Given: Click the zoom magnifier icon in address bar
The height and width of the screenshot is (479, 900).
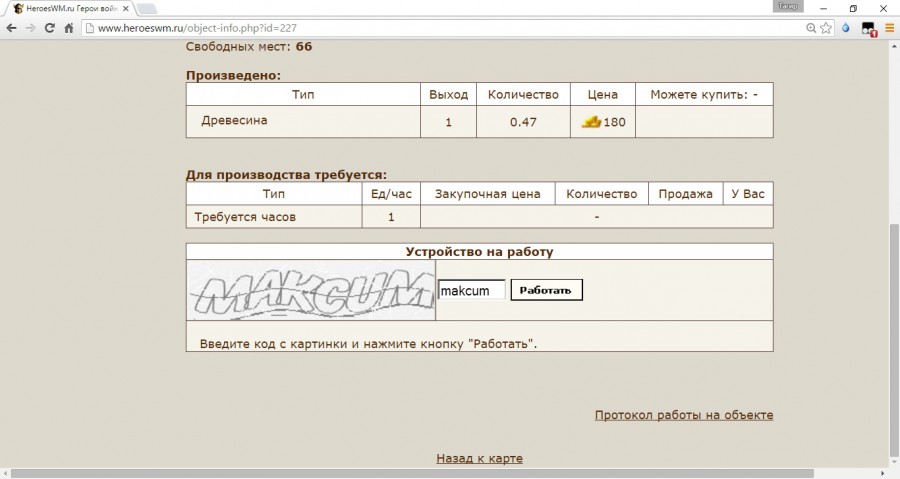Looking at the screenshot, I should pyautogui.click(x=810, y=28).
